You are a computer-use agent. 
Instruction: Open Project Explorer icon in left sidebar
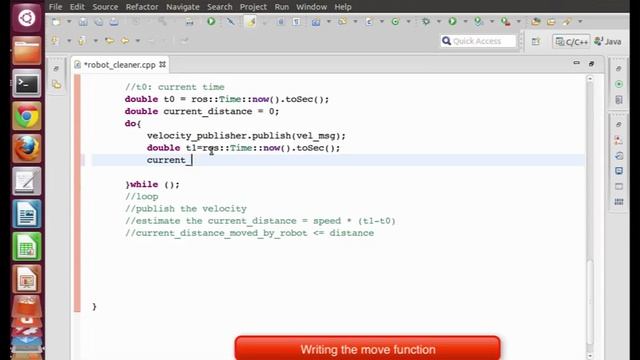pyautogui.click(x=56, y=84)
